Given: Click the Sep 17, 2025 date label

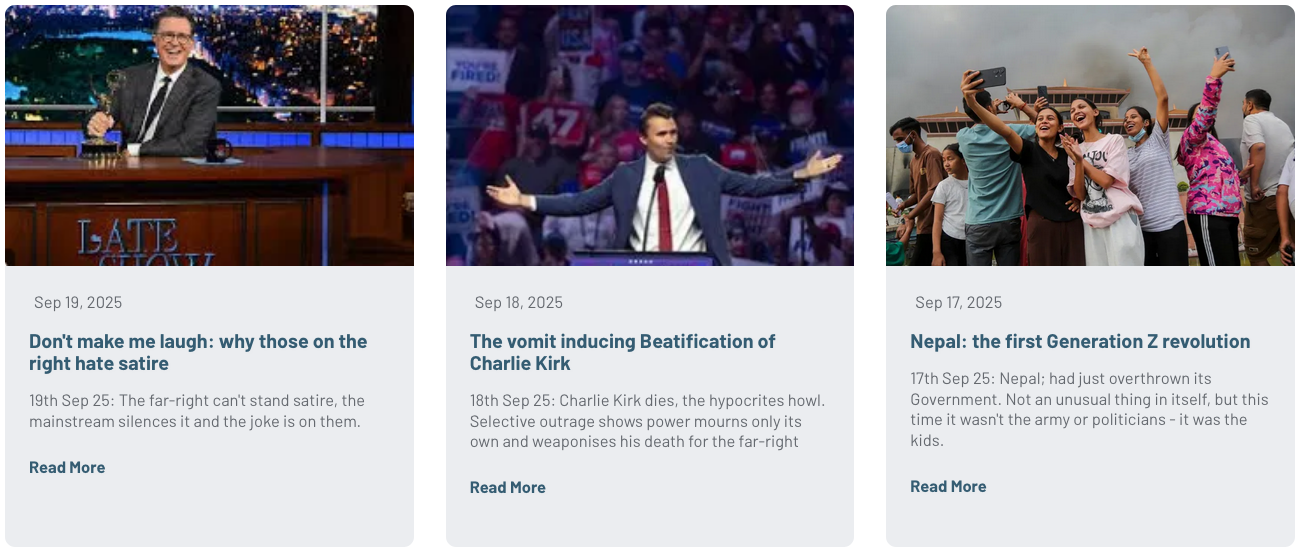Looking at the screenshot, I should click(958, 302).
